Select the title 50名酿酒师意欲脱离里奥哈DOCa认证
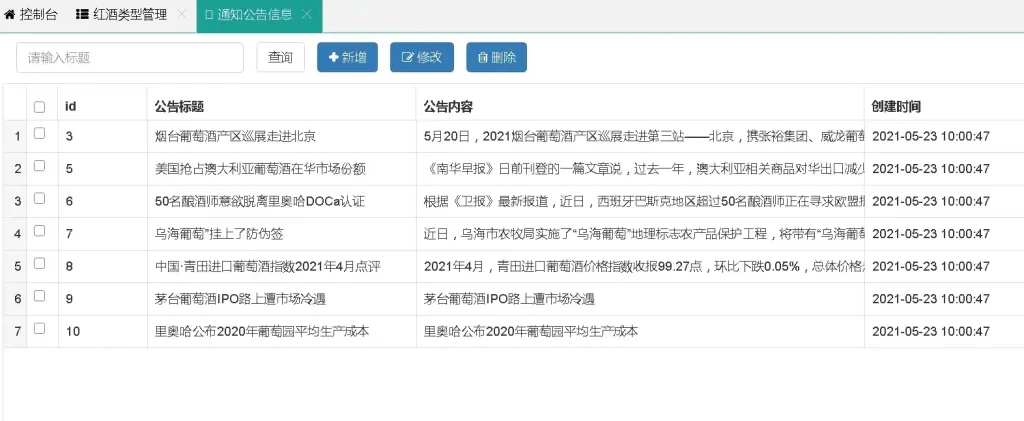The height and width of the screenshot is (421, 1024). click(x=260, y=202)
